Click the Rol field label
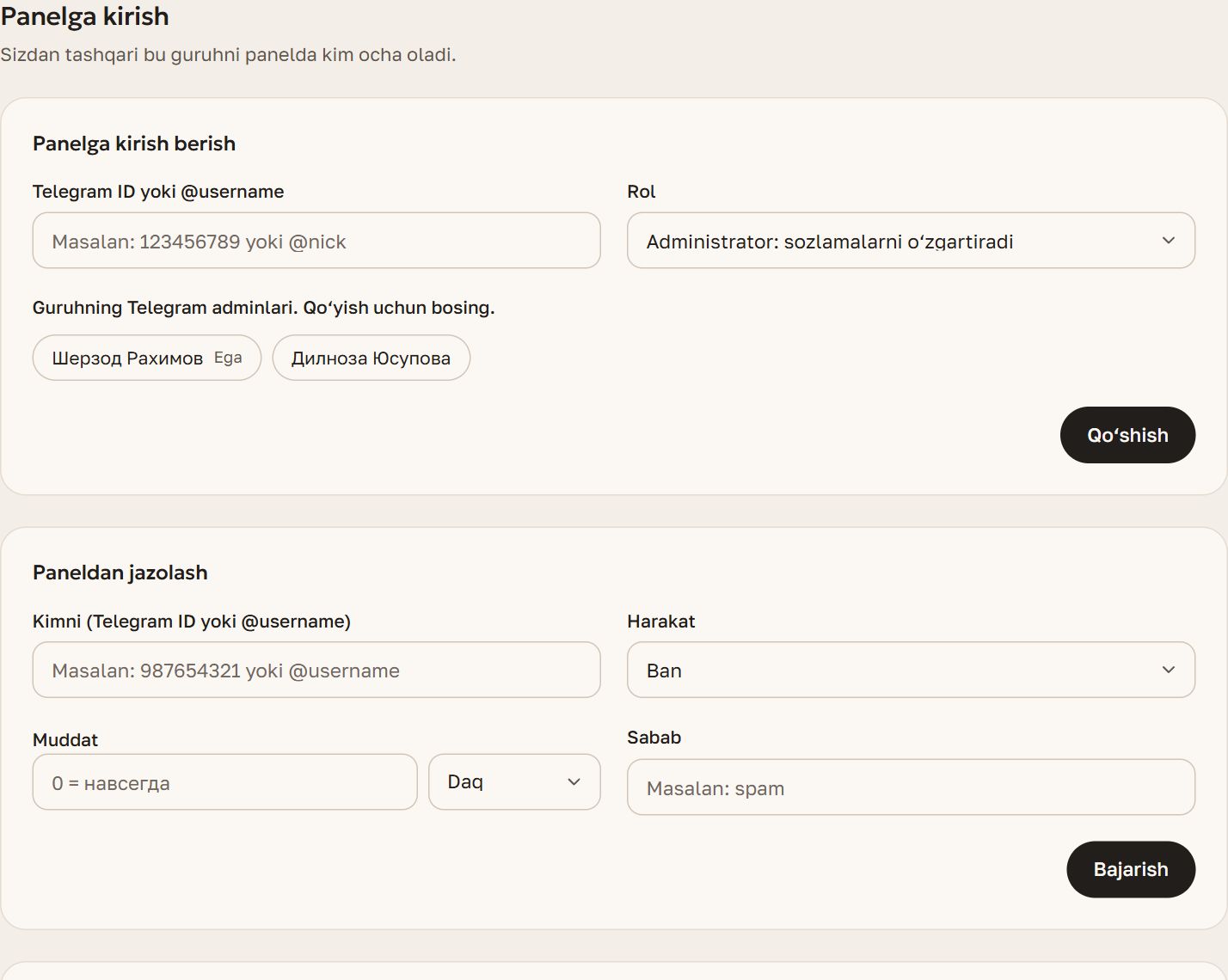The width and height of the screenshot is (1228, 980). tap(642, 192)
